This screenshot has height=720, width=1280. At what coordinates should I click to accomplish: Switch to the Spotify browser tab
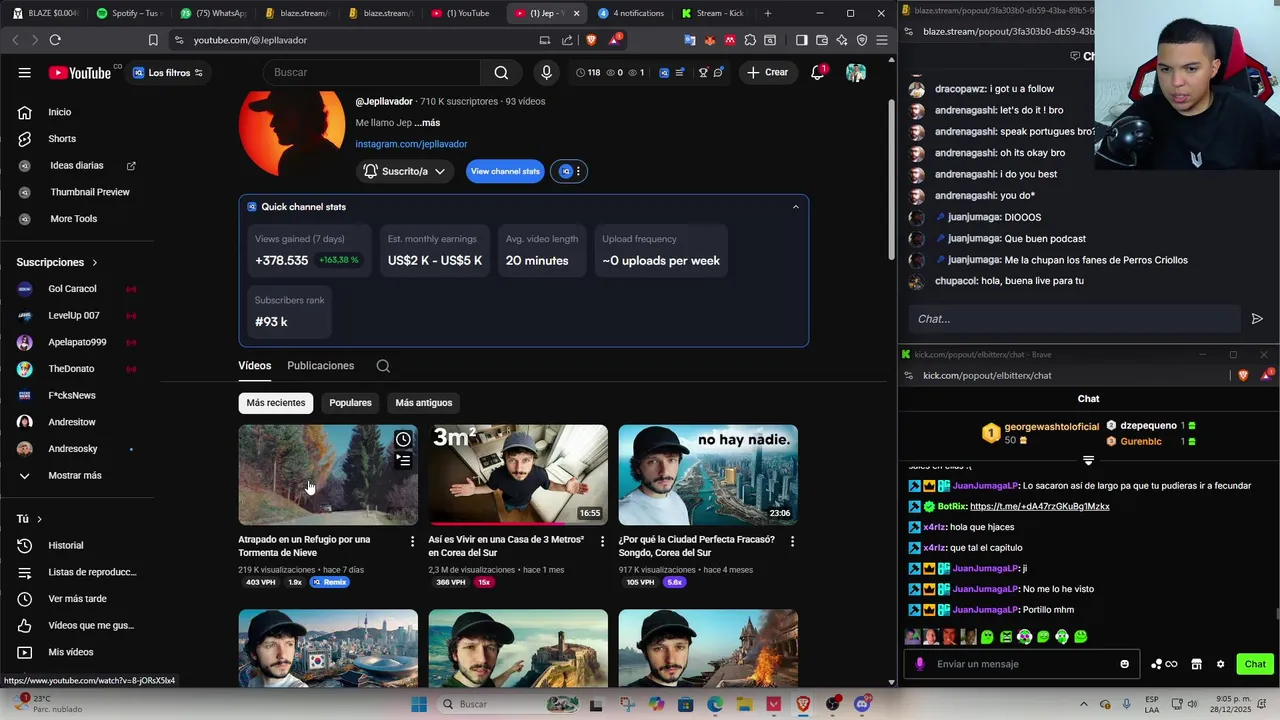click(128, 13)
